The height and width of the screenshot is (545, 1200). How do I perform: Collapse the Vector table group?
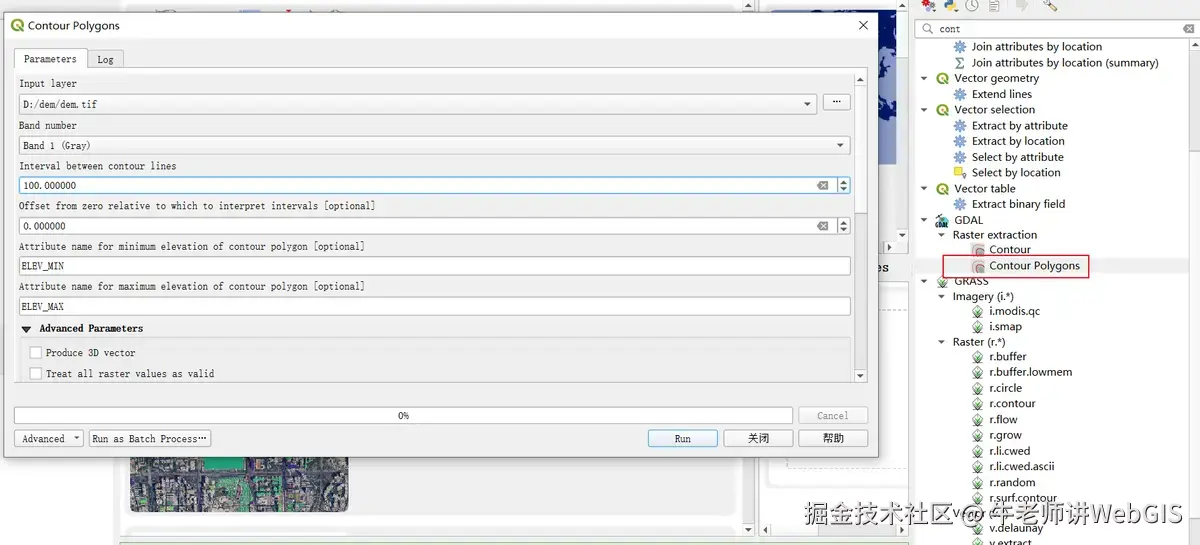click(924, 189)
